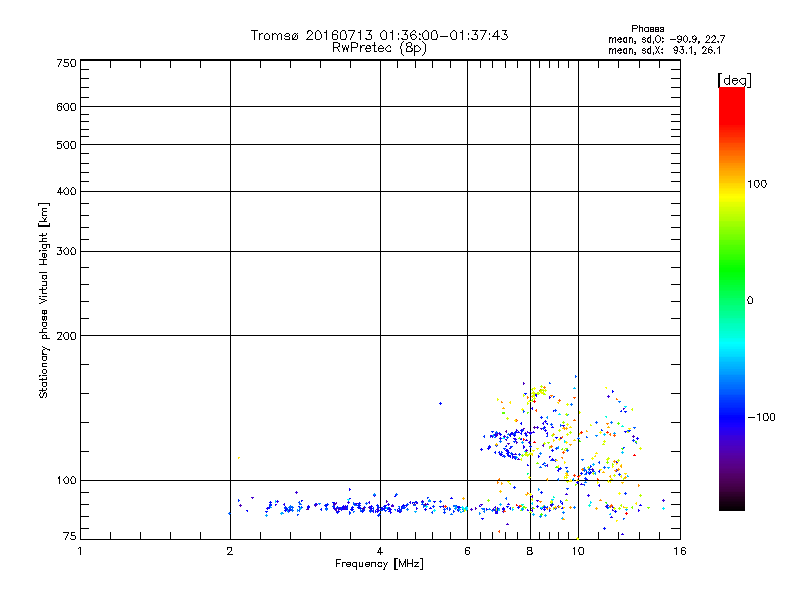
Task: Click the x-axis '10' tick label
Action: tap(578, 551)
